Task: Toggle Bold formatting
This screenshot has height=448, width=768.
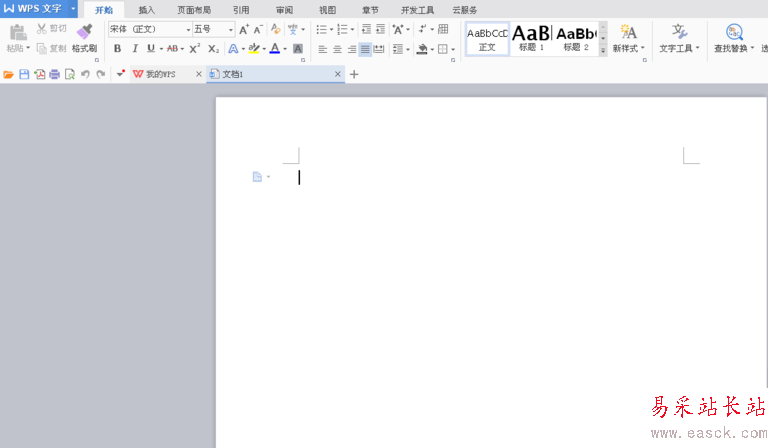Action: [x=118, y=48]
